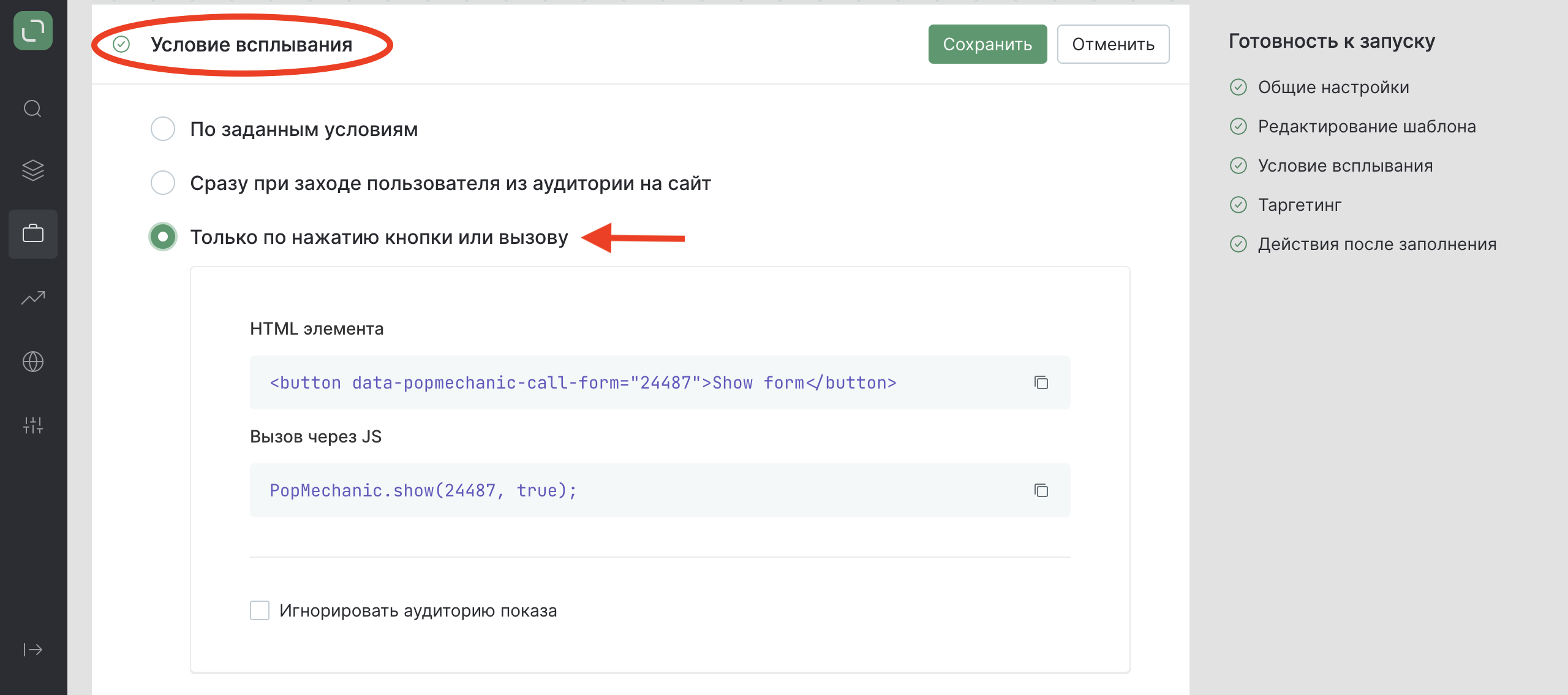
Task: Click checkmark icon next to Таргетинг
Action: [x=1238, y=205]
